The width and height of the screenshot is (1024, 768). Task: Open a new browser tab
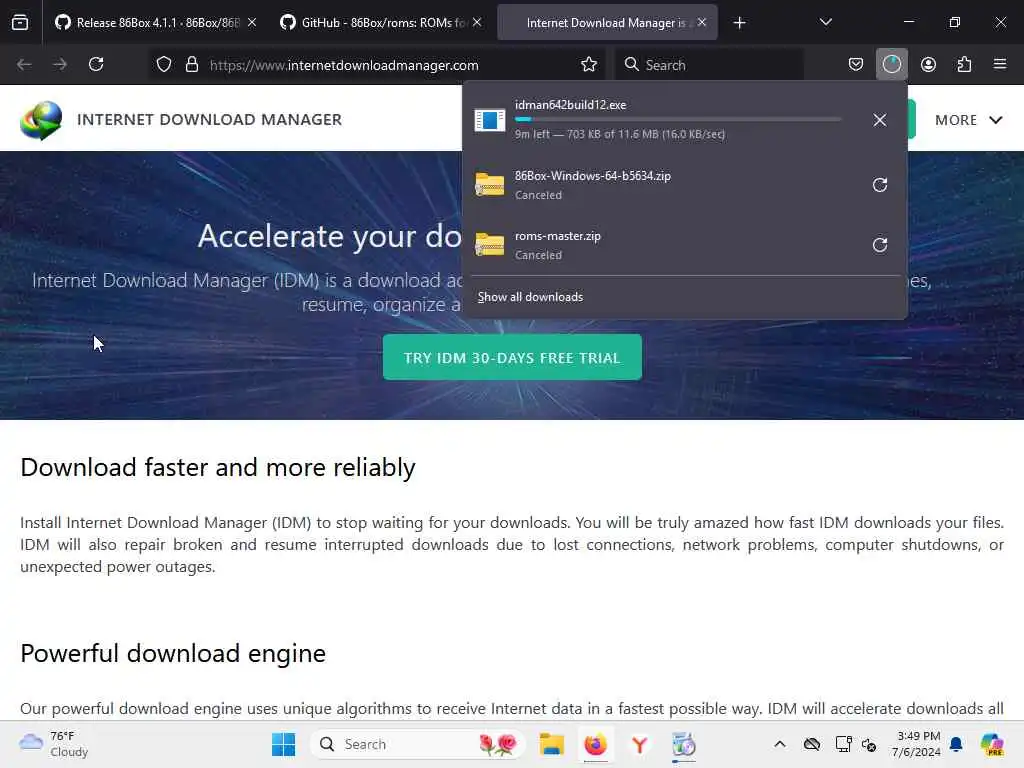739,23
